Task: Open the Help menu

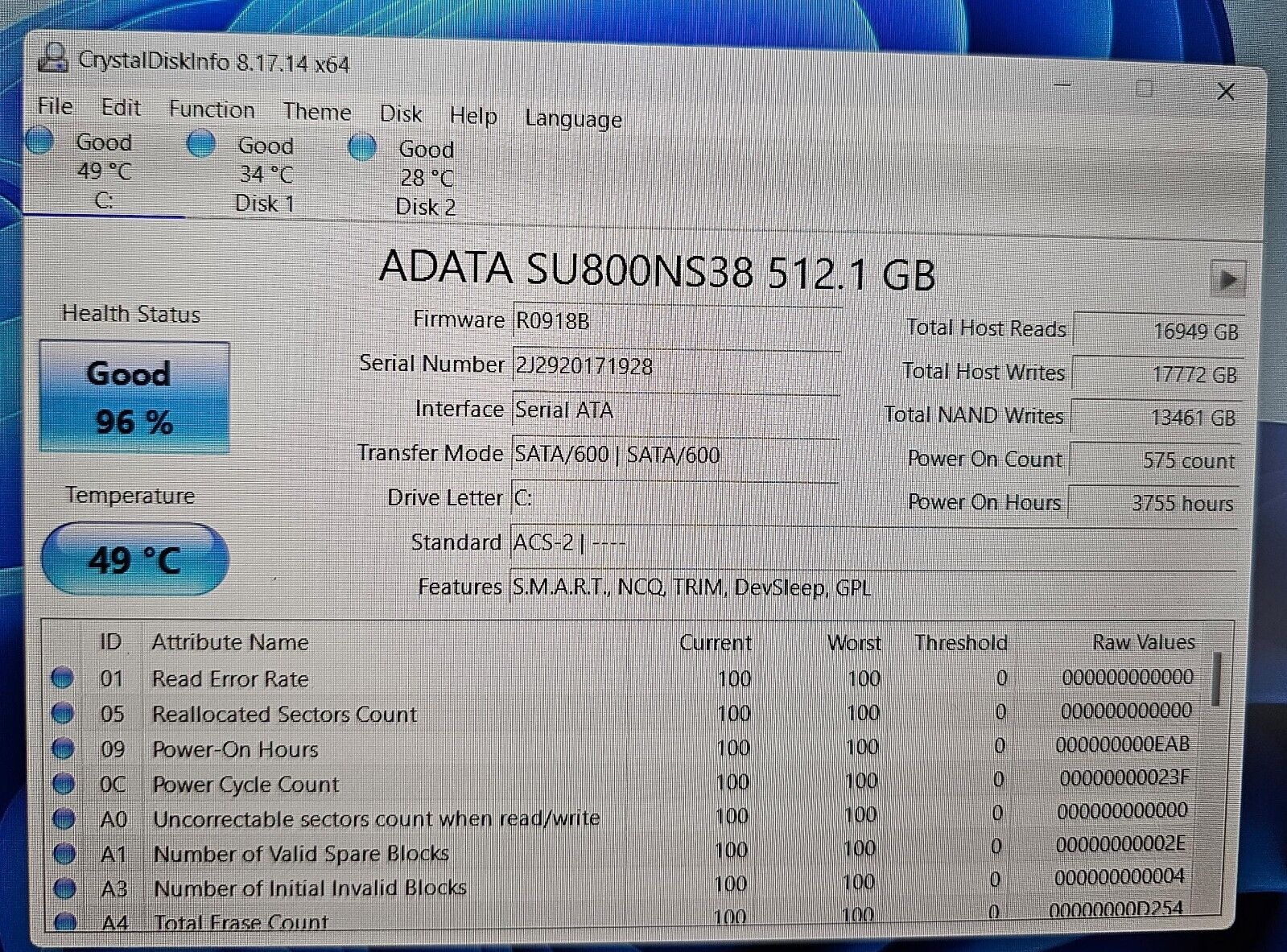Action: (x=473, y=117)
